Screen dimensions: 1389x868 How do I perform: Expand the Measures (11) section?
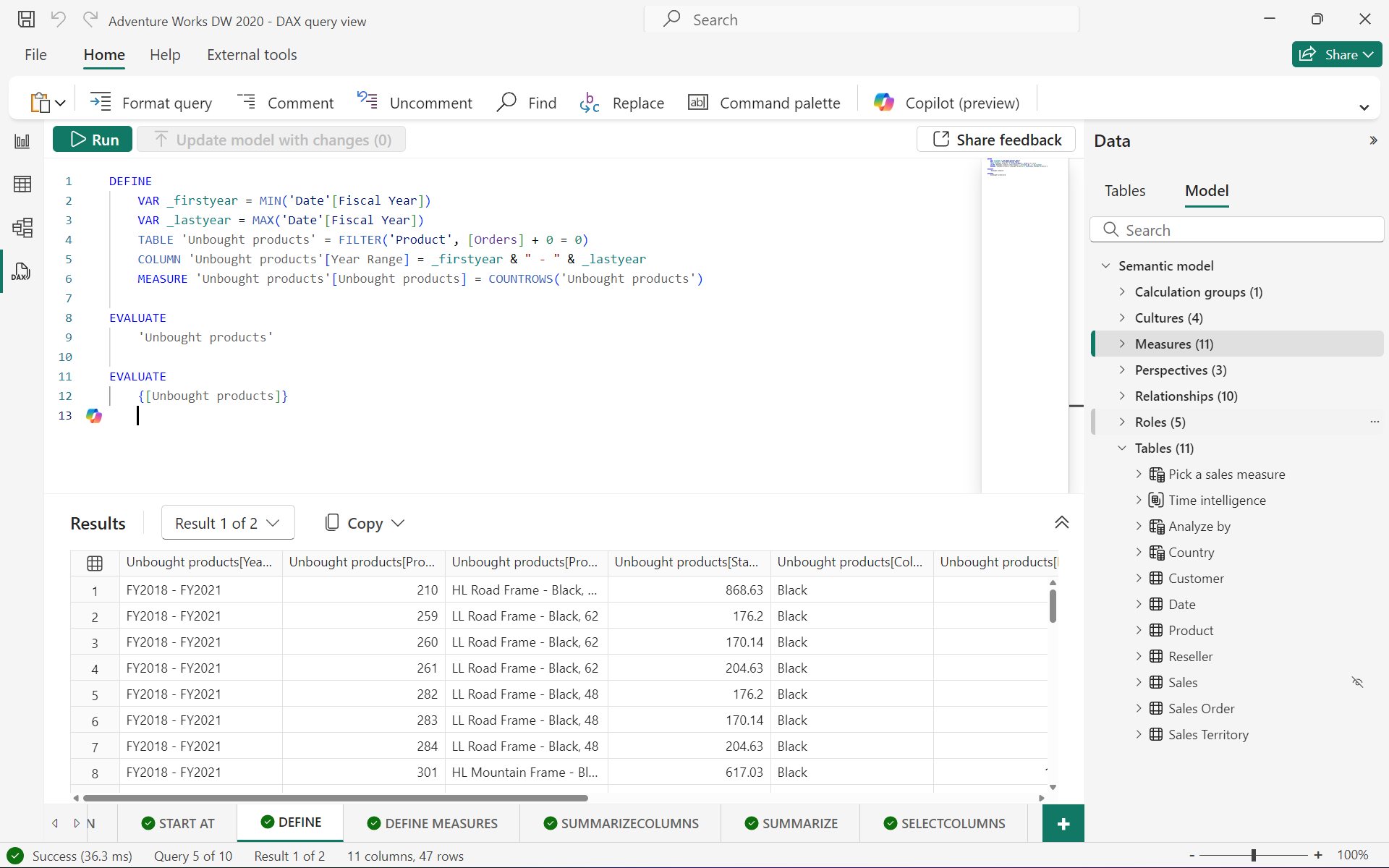(x=1122, y=344)
